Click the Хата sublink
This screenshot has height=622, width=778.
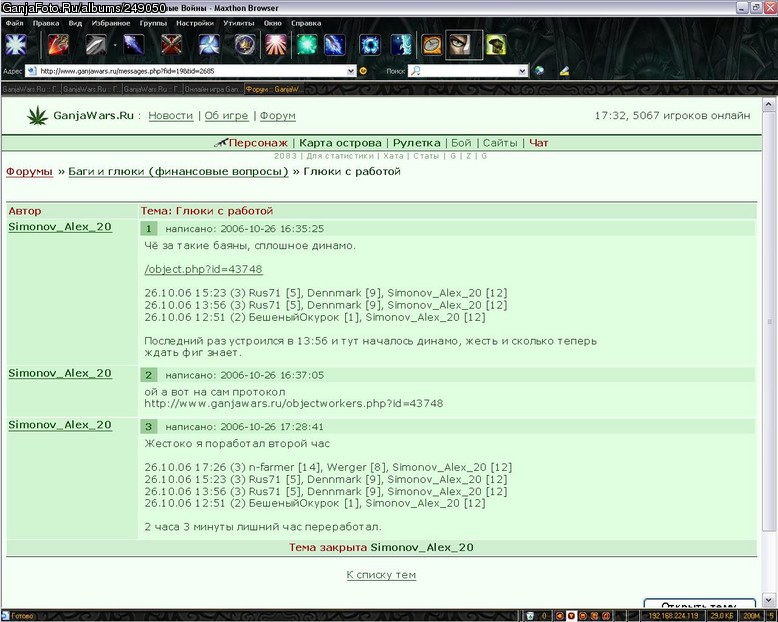coord(393,156)
